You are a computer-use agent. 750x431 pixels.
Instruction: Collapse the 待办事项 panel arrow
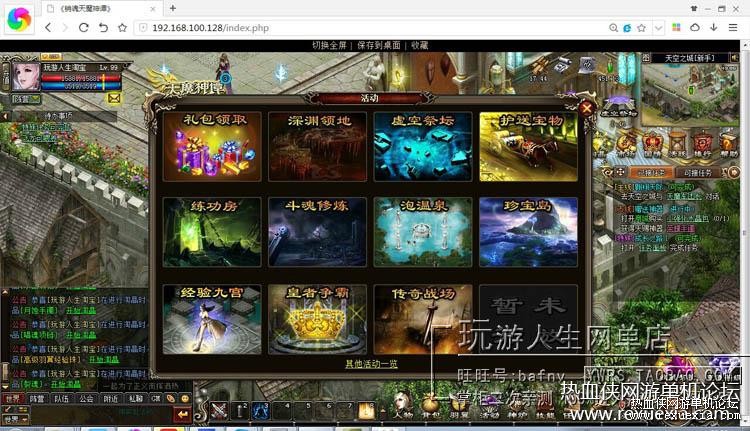pos(5,116)
